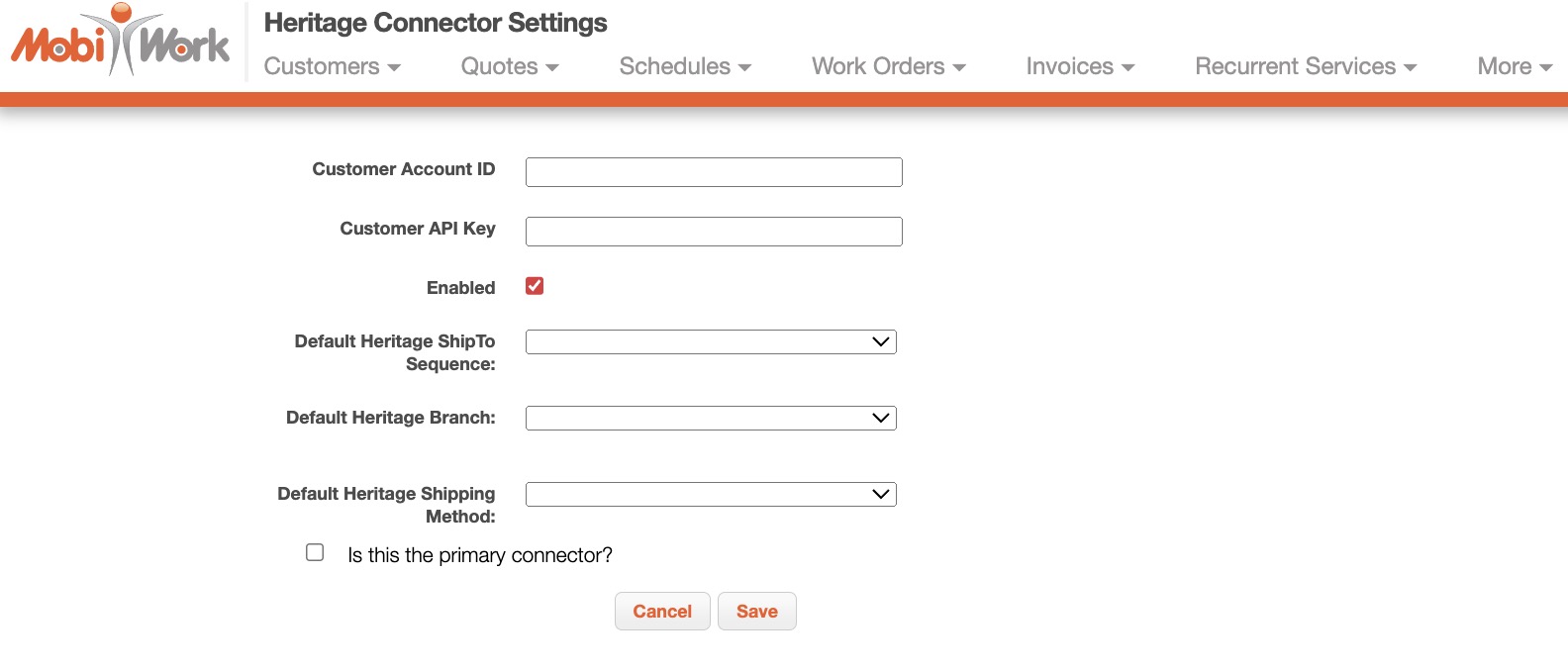
Task: Focus the Customer API Key field
Action: click(714, 232)
